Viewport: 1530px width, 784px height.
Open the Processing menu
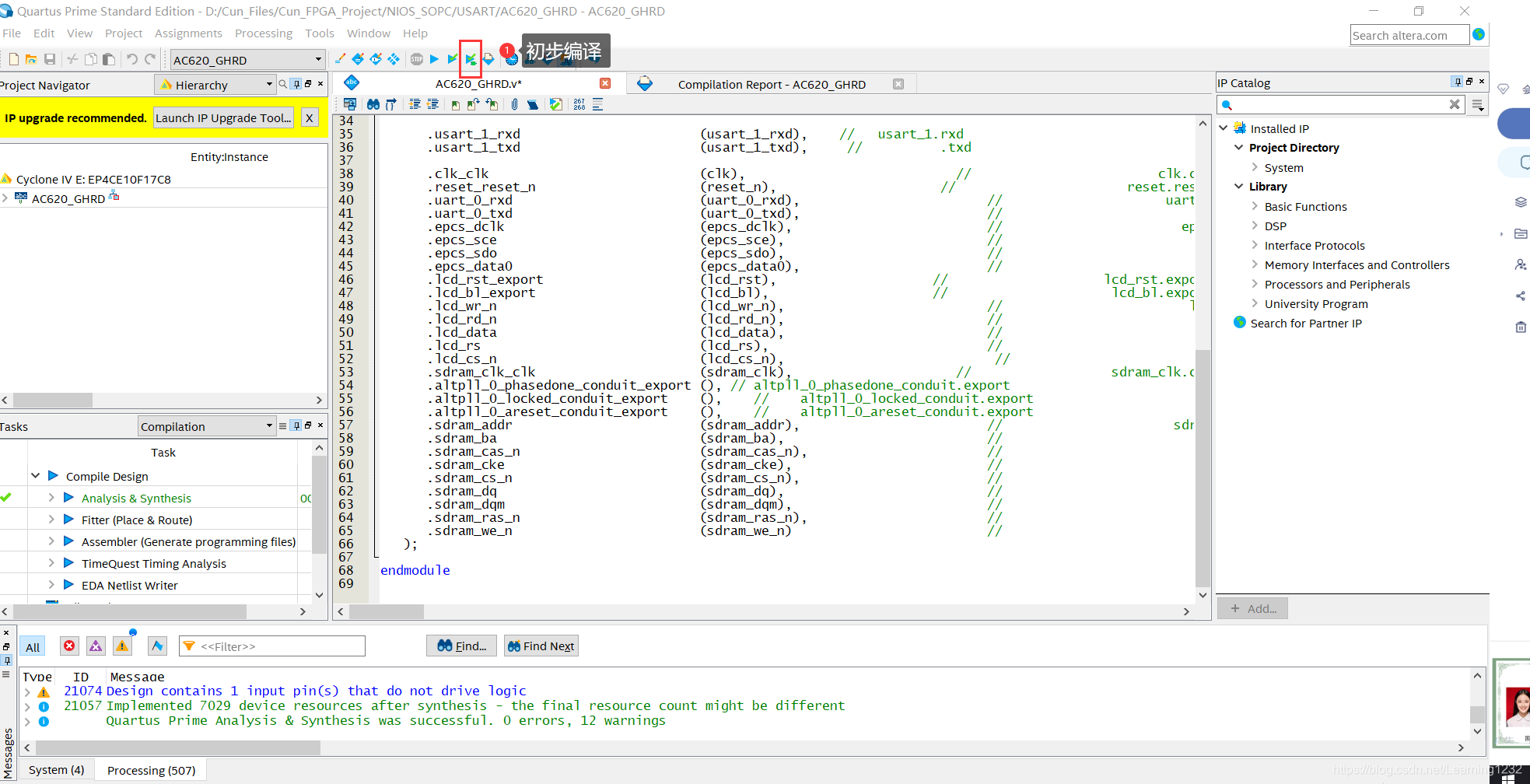point(264,33)
